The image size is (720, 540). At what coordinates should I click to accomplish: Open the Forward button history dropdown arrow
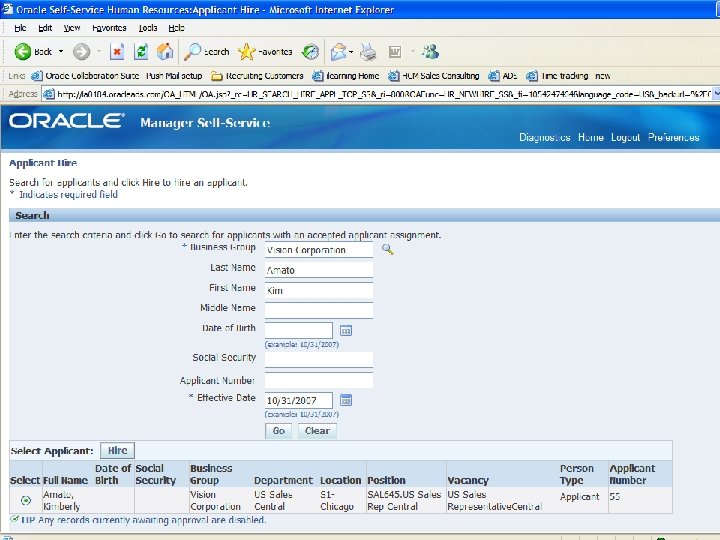(99, 51)
